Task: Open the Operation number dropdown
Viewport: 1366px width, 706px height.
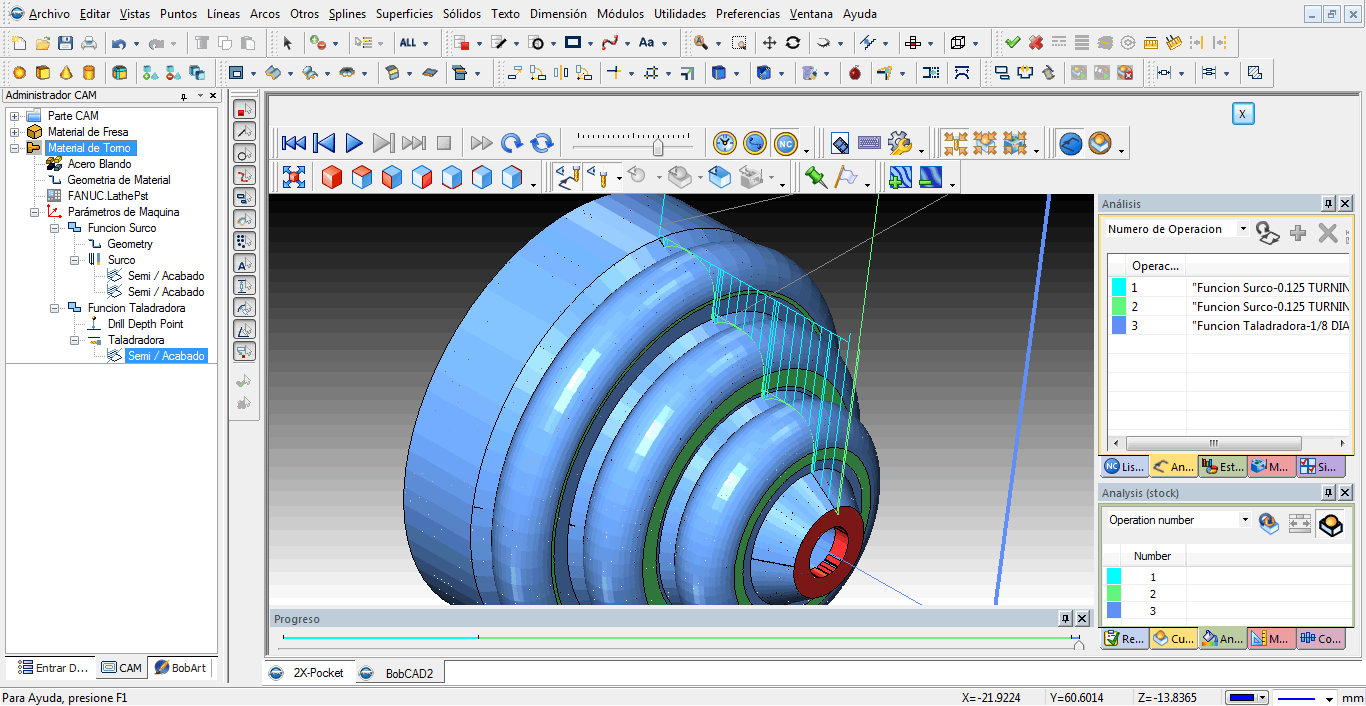Action: click(x=1245, y=519)
